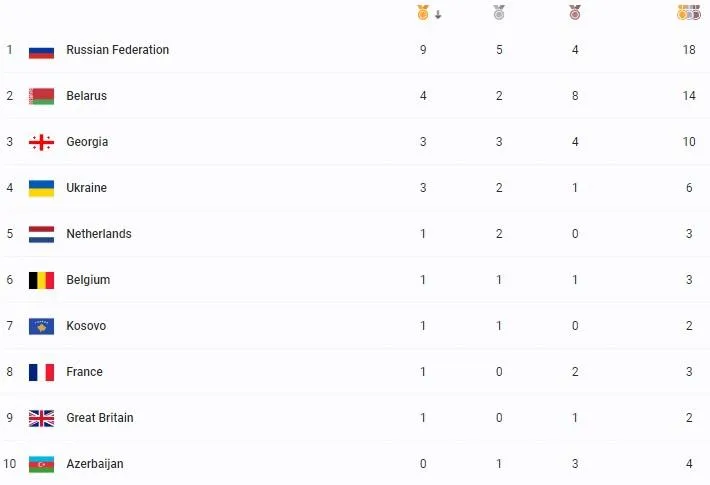Image resolution: width=710 pixels, height=485 pixels.
Task: Click the Great Britain flag icon
Action: (41, 418)
